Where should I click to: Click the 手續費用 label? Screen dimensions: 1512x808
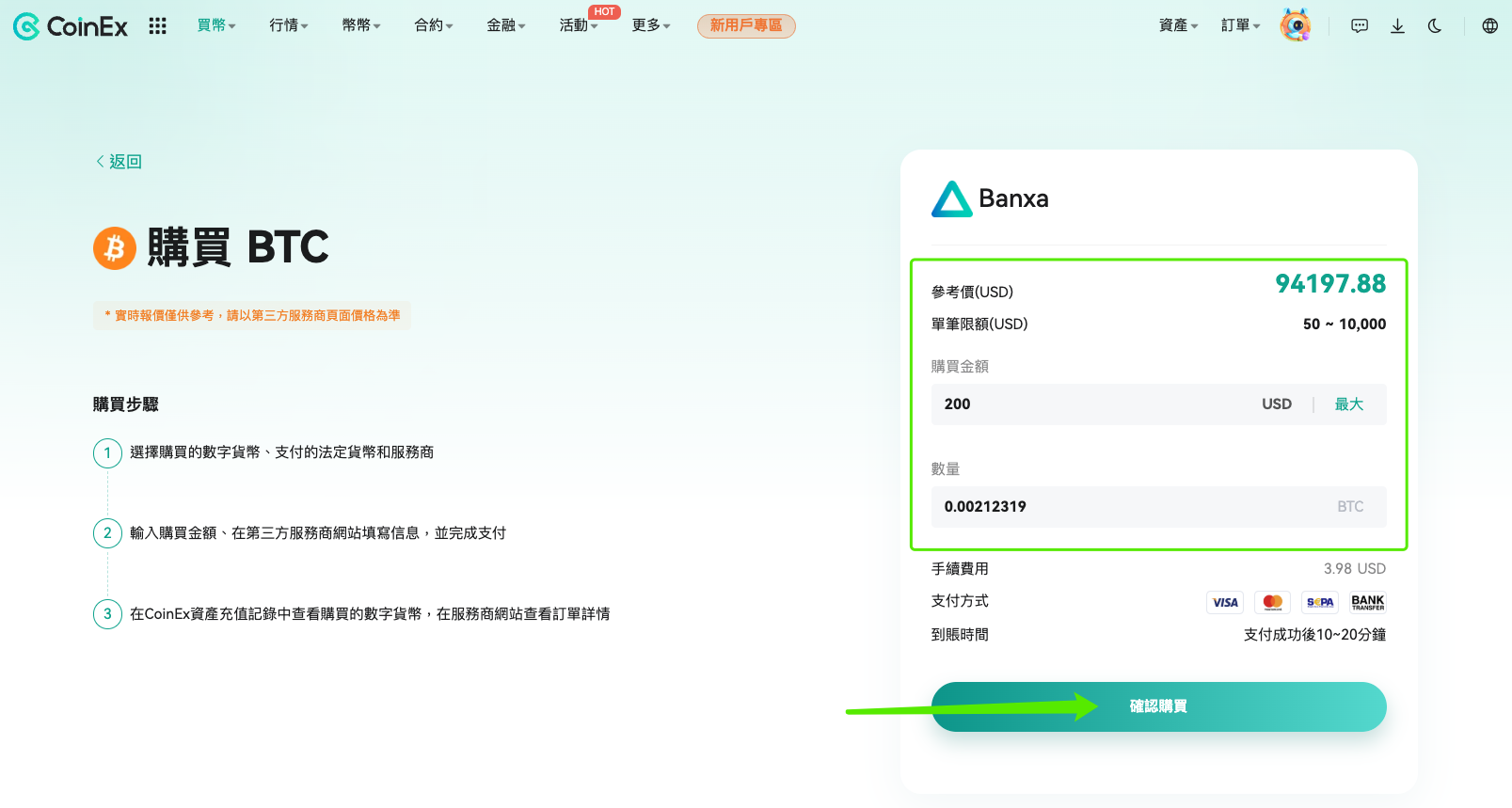[960, 569]
